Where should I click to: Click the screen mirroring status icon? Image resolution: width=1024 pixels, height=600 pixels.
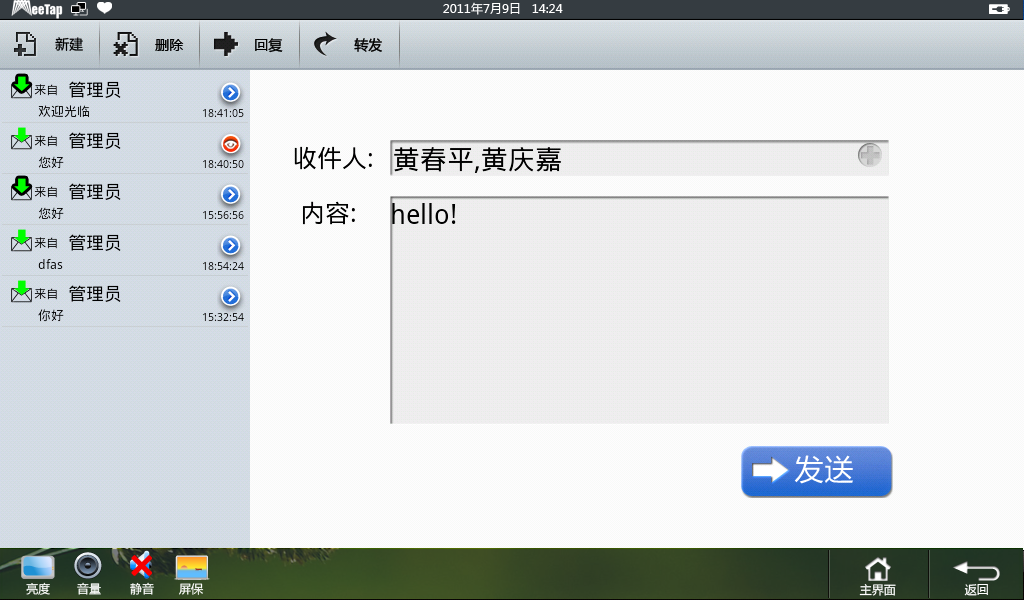point(79,8)
